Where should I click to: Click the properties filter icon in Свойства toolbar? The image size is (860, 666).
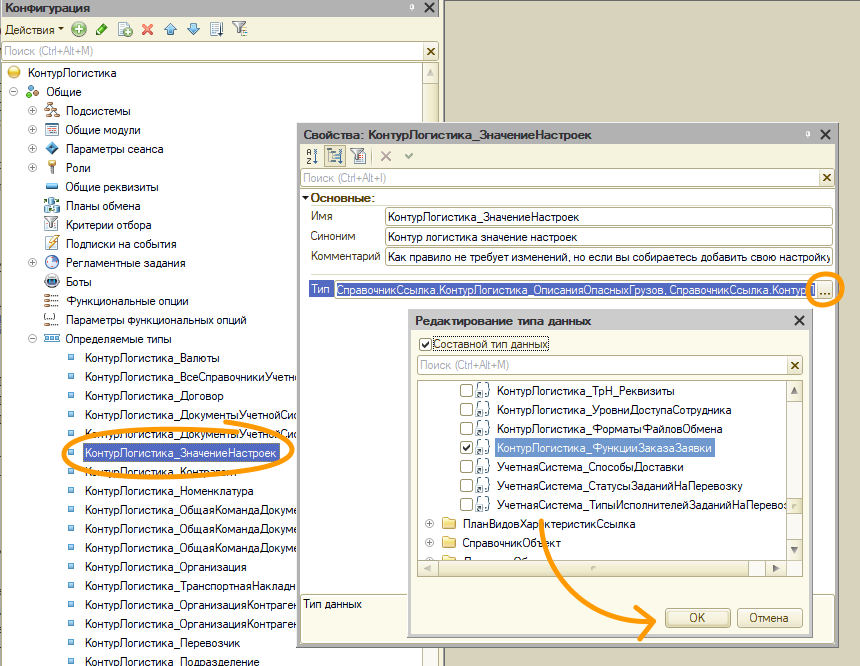click(x=358, y=156)
